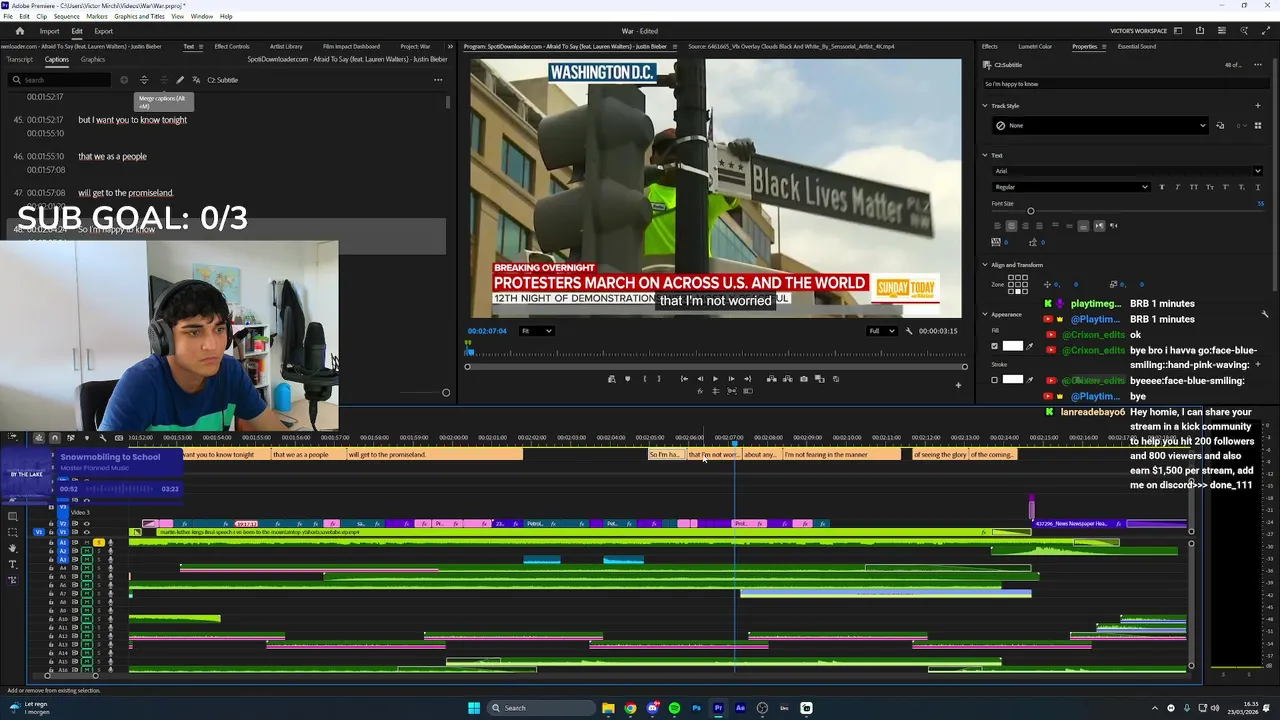Open the Graphics and Titles menu
1280x720 pixels.
[x=140, y=16]
